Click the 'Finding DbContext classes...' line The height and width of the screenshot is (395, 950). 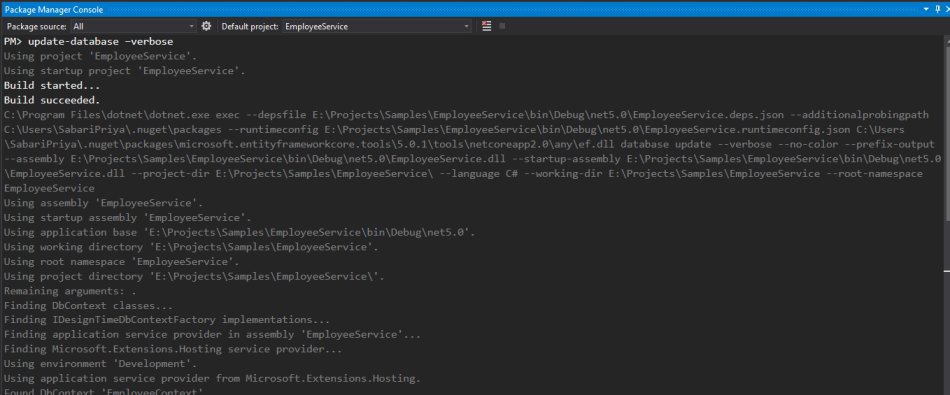[88, 305]
